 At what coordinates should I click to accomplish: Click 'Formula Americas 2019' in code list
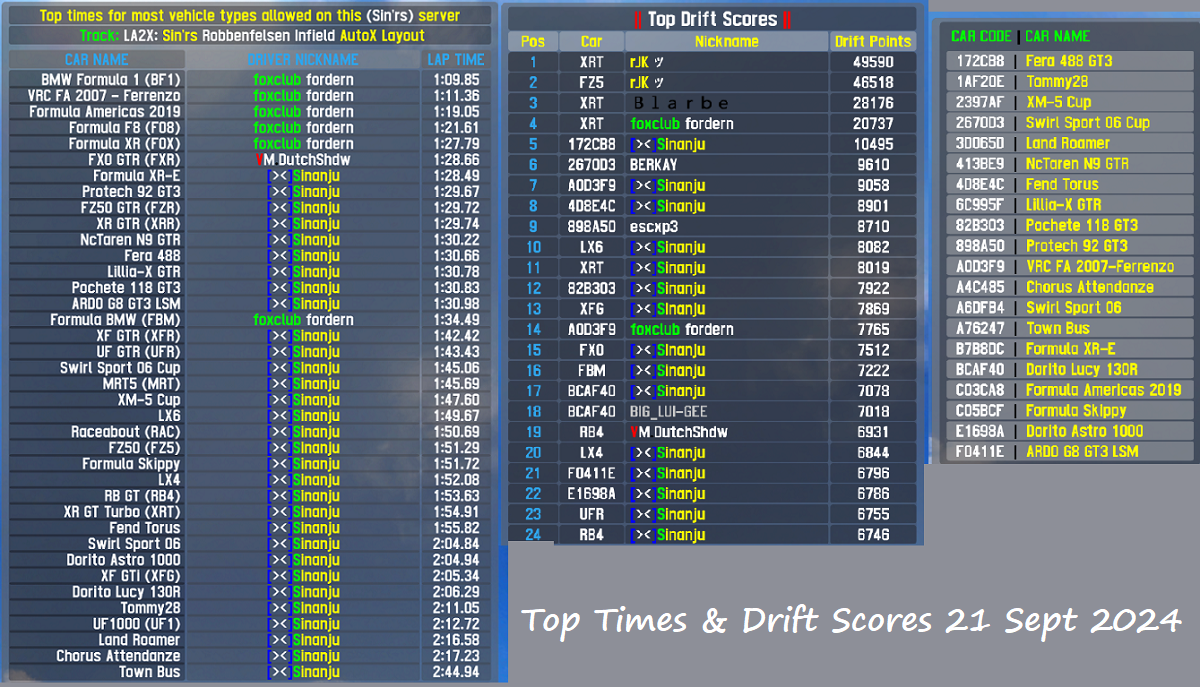[x=1103, y=390]
